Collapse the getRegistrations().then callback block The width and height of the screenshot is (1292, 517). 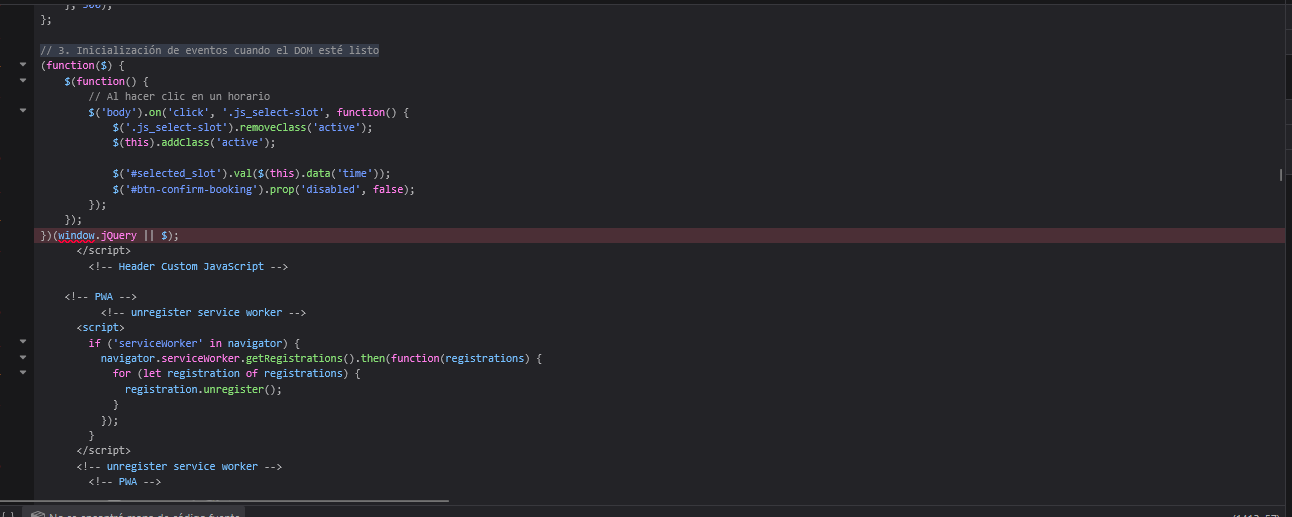23,357
